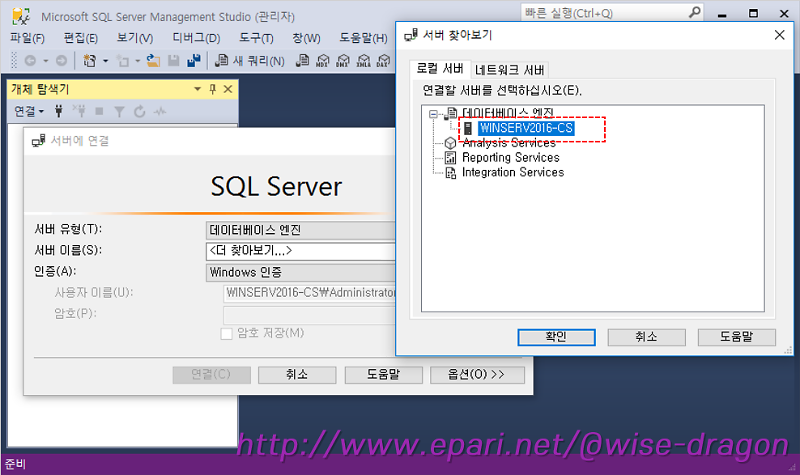
Task: Click the Save floppy disk icon
Action: point(174,61)
